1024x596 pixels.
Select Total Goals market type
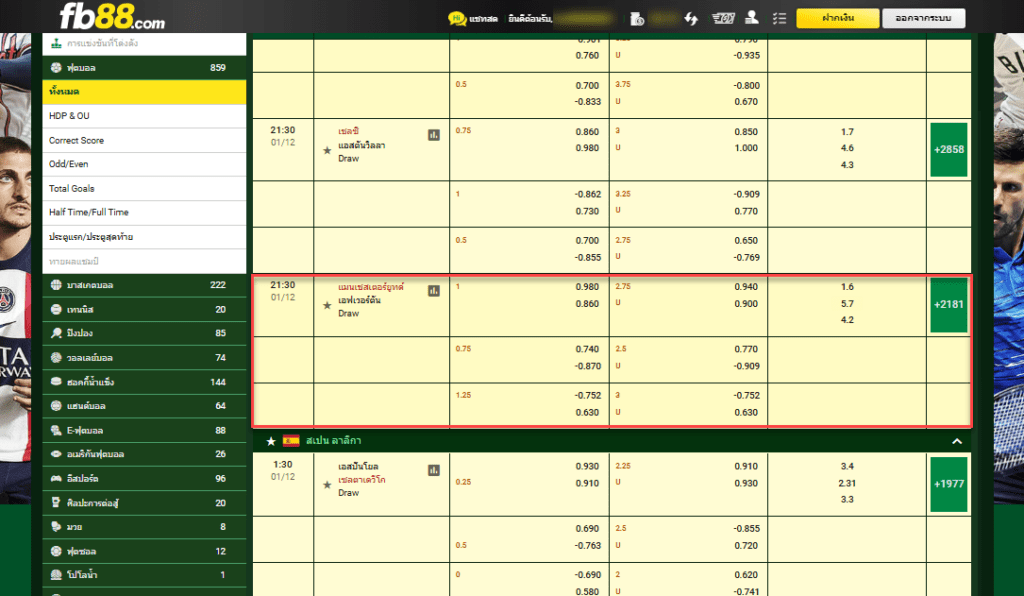point(144,189)
